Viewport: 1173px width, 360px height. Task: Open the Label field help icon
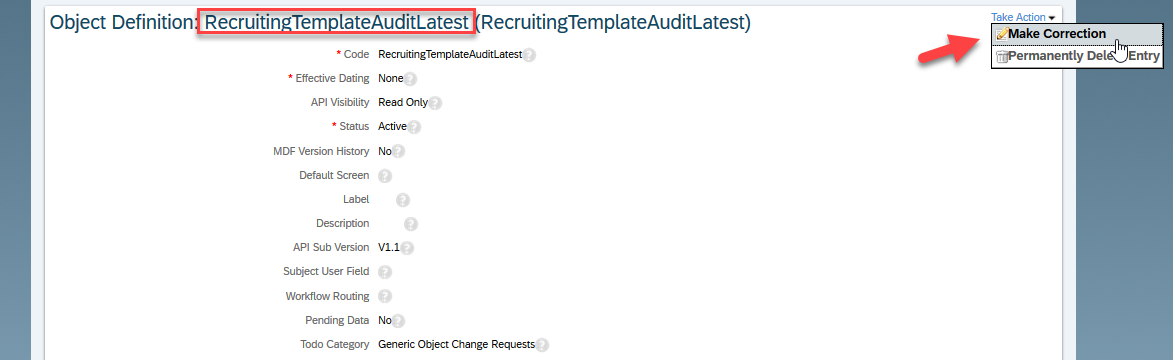point(403,200)
